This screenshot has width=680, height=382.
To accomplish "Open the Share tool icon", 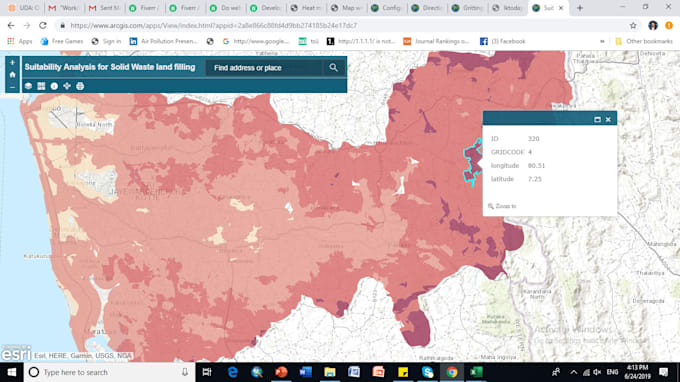I will tap(67, 86).
